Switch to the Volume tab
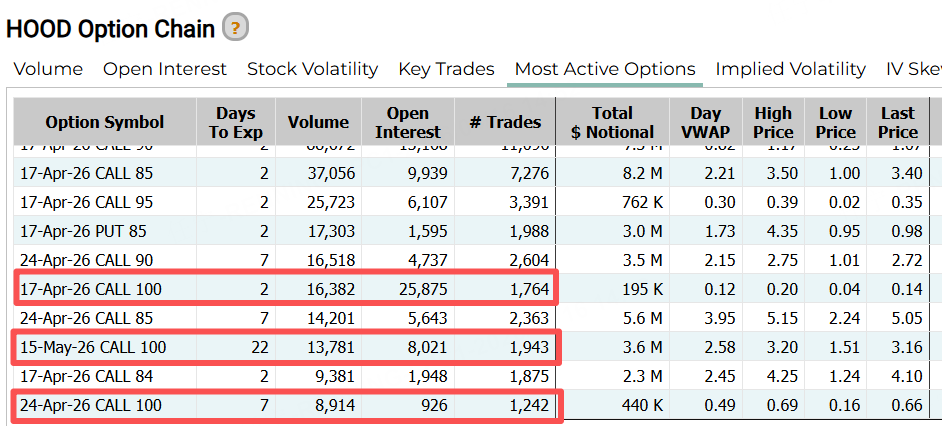 48,69
